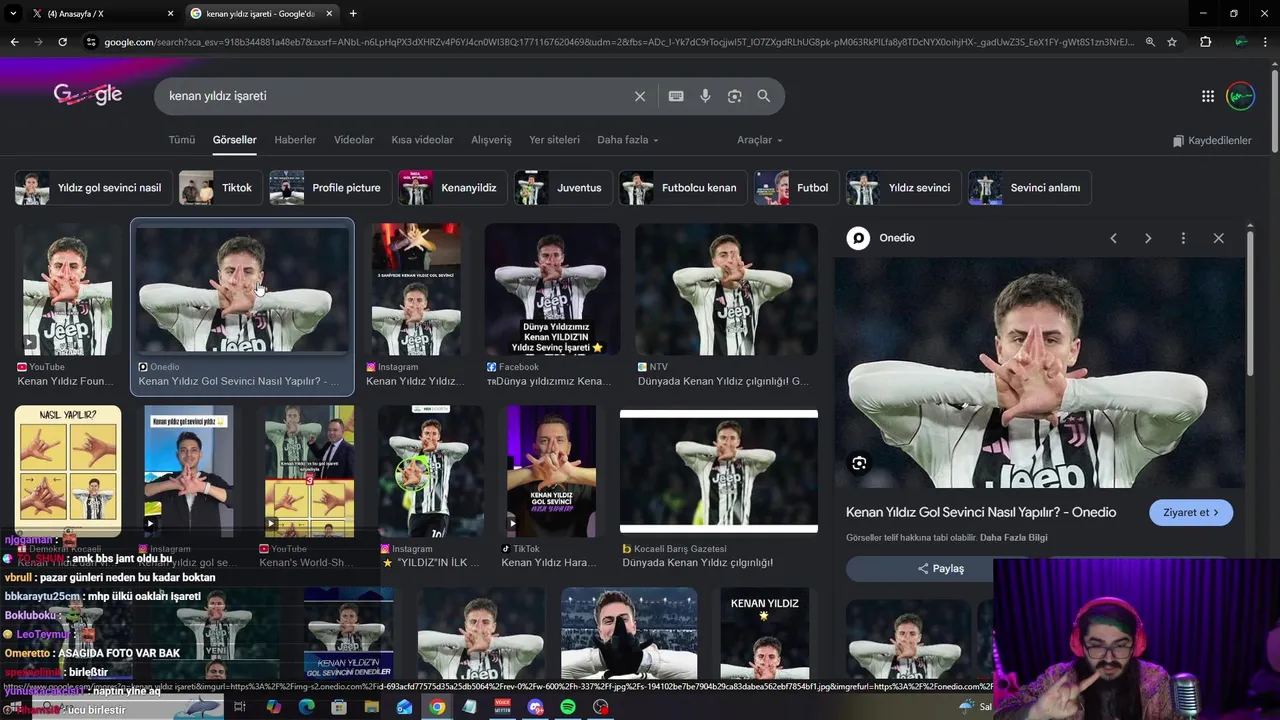Select the Kenanyildiz filter chip
Screen dimensions: 1280x720
(452, 188)
